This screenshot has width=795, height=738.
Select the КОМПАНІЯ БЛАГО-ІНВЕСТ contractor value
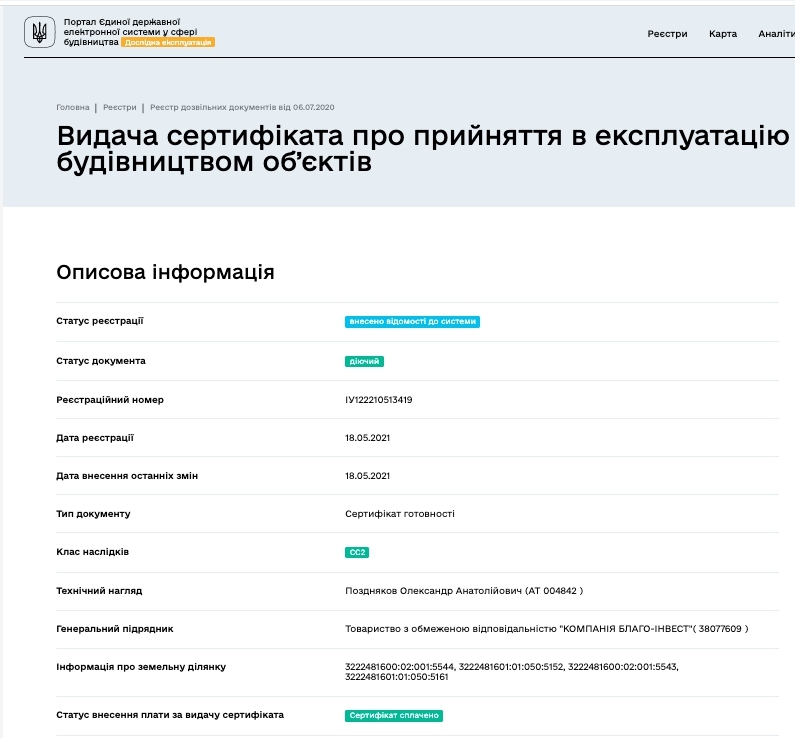(547, 629)
